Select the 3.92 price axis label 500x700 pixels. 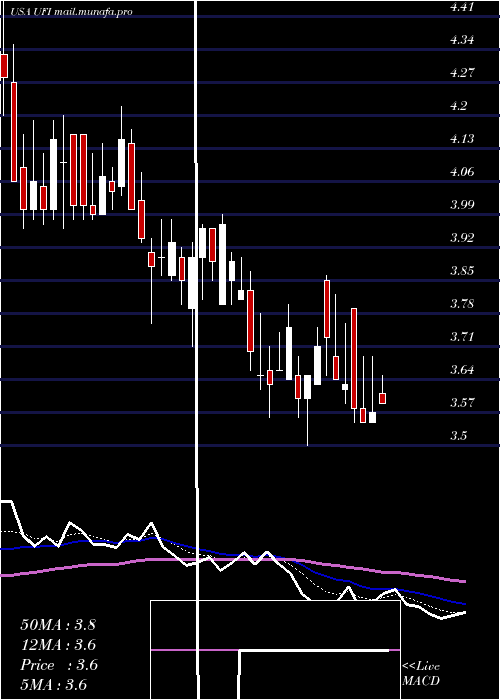462,237
